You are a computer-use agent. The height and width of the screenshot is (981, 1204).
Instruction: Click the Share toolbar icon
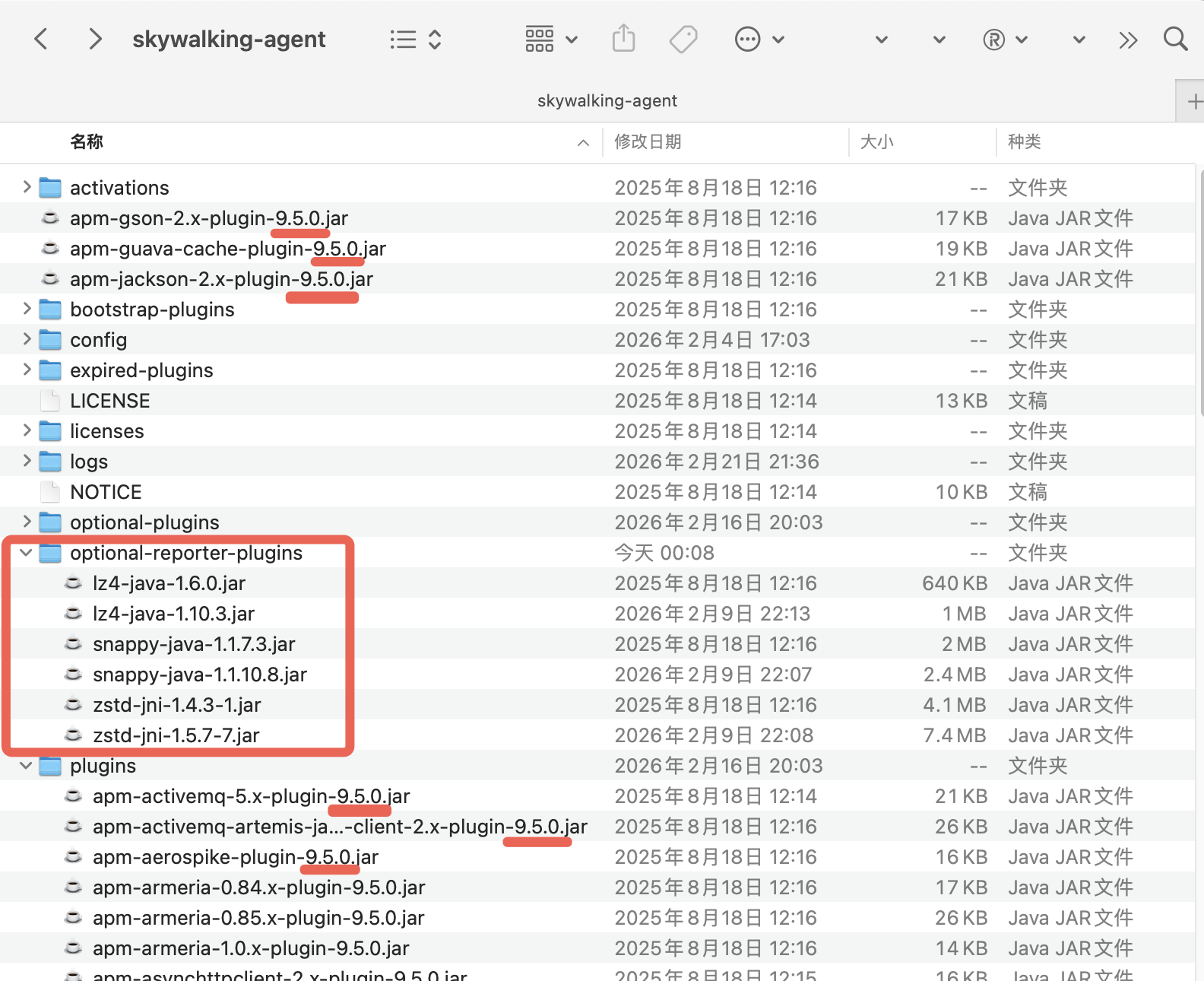pyautogui.click(x=623, y=38)
